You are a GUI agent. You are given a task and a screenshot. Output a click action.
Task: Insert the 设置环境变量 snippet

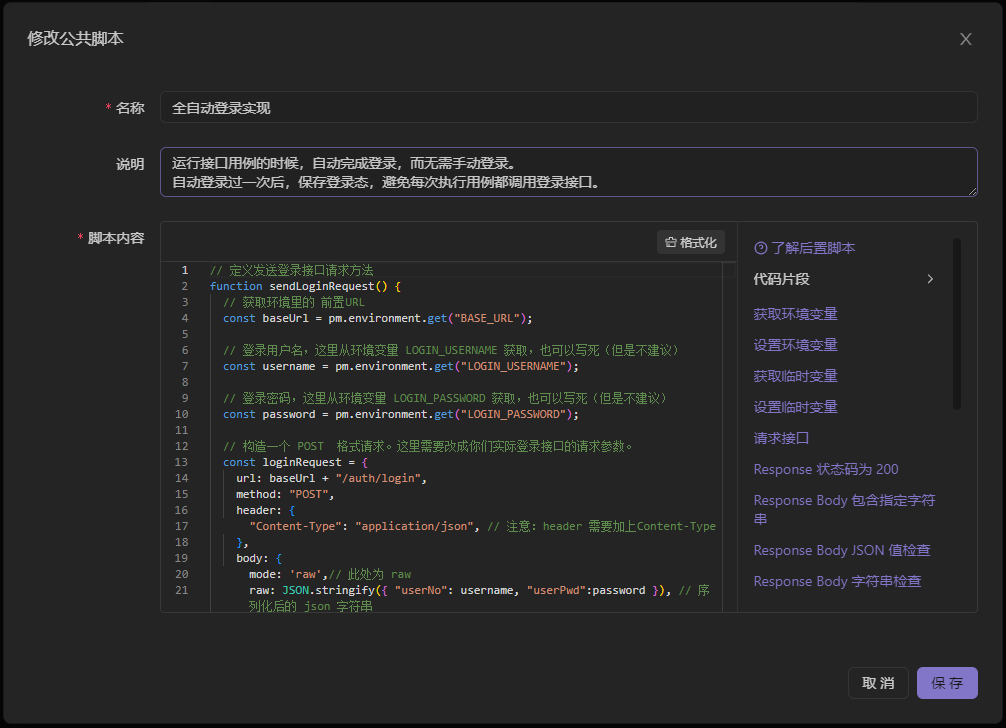(795, 345)
